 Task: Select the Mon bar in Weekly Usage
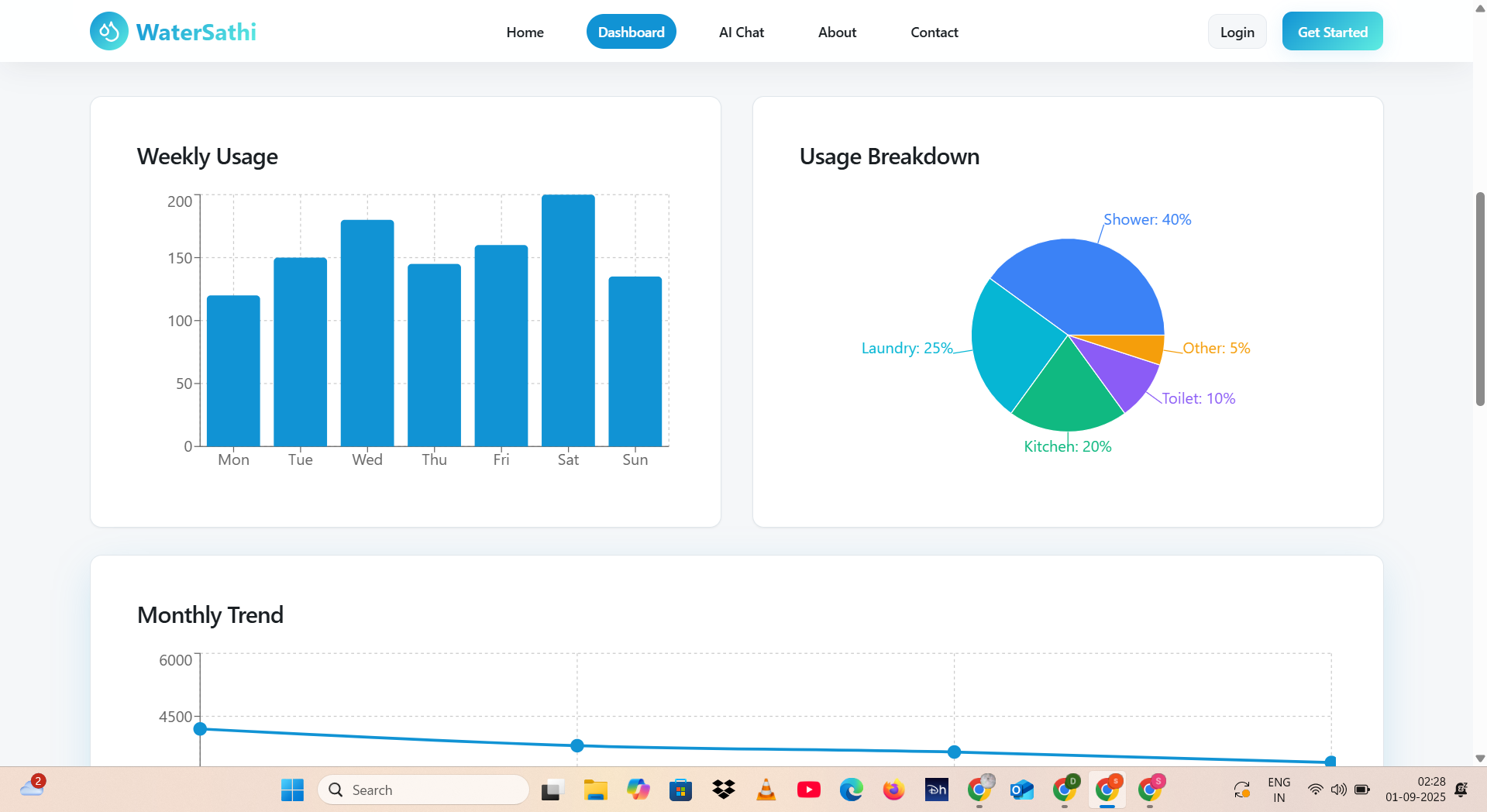click(233, 370)
